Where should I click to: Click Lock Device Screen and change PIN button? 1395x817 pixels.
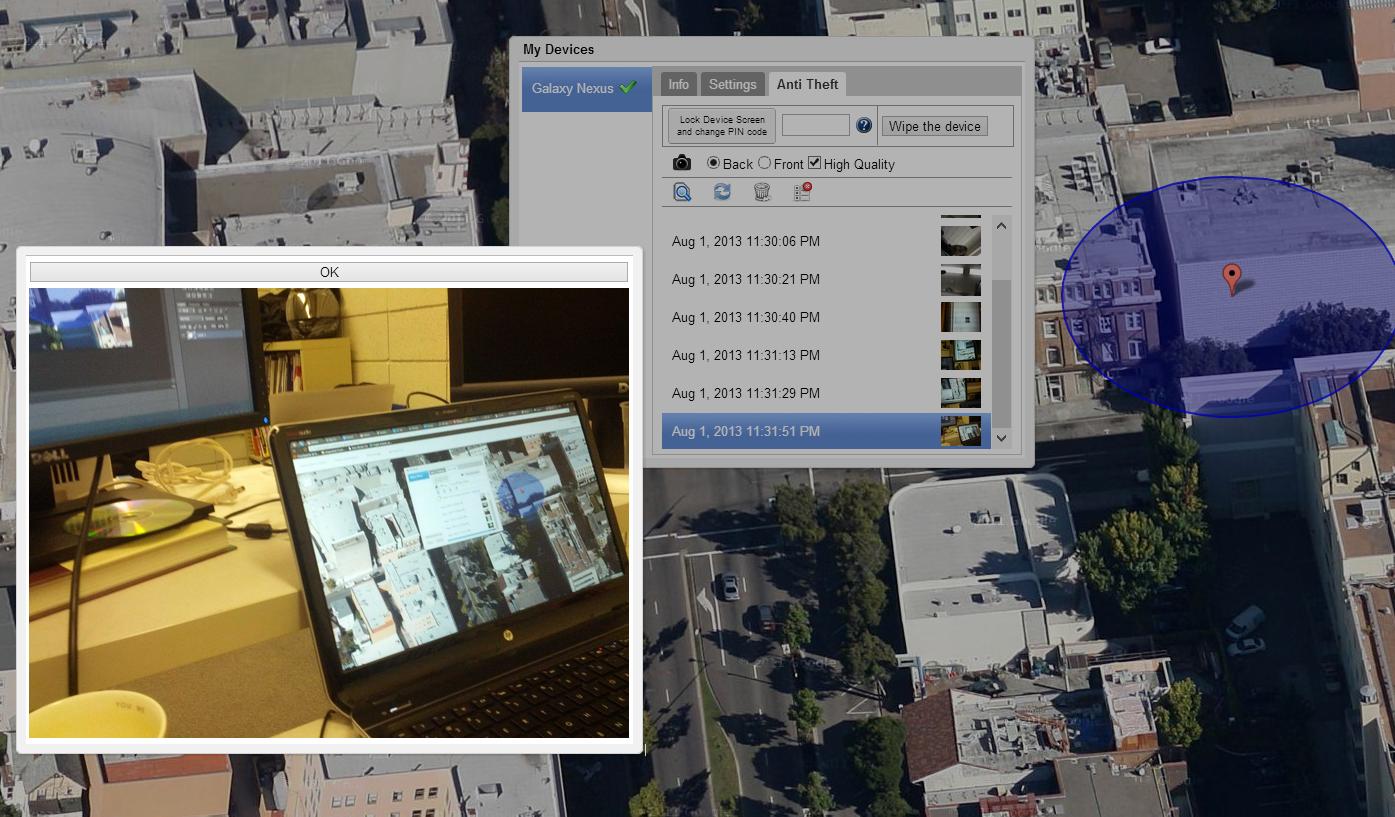pos(722,126)
